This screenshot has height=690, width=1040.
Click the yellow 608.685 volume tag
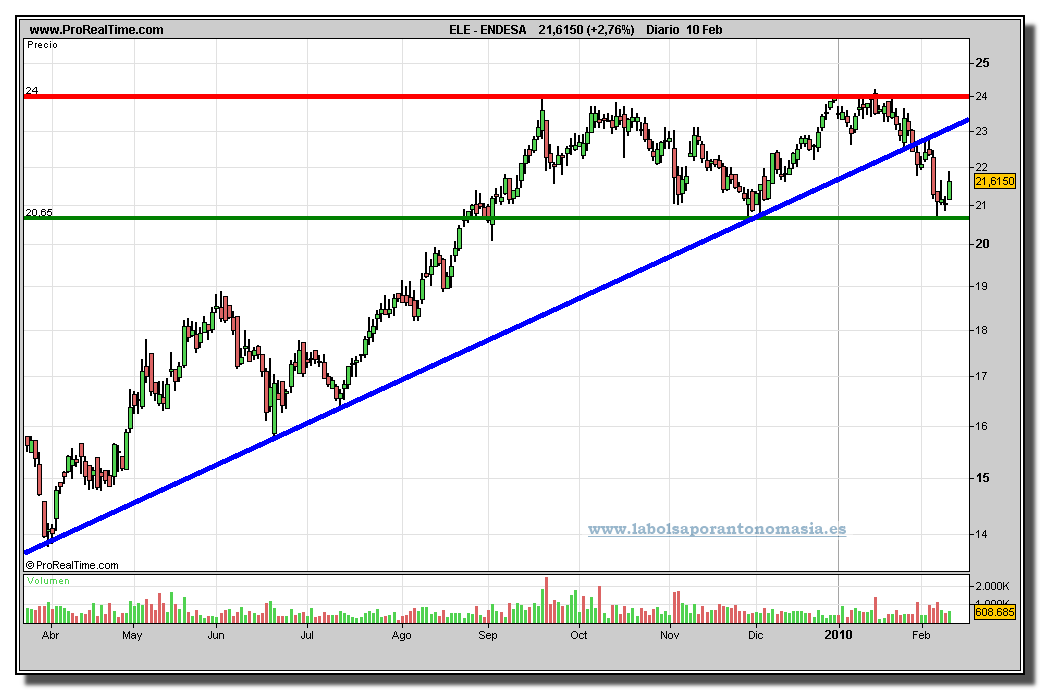click(x=994, y=612)
